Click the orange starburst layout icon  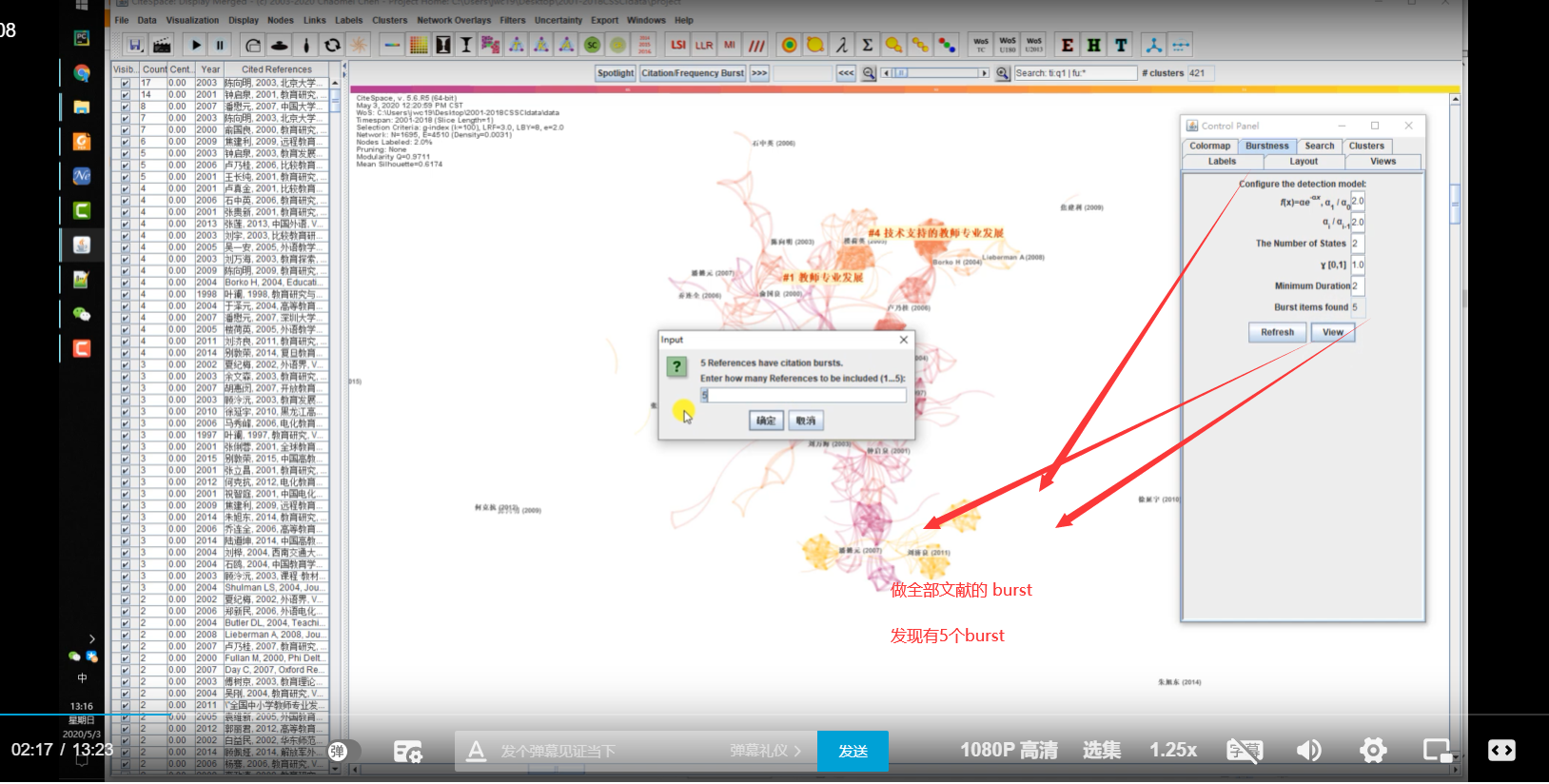point(359,45)
